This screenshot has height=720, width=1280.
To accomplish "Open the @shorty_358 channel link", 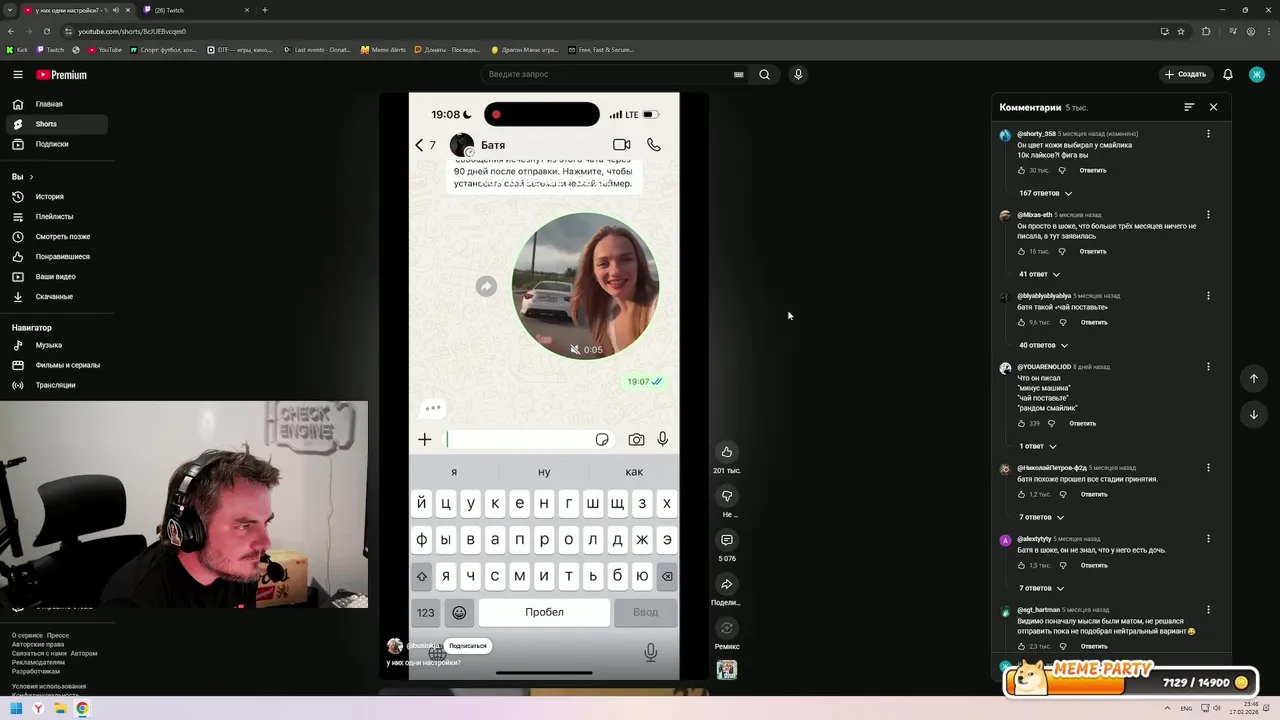I will click(1036, 134).
